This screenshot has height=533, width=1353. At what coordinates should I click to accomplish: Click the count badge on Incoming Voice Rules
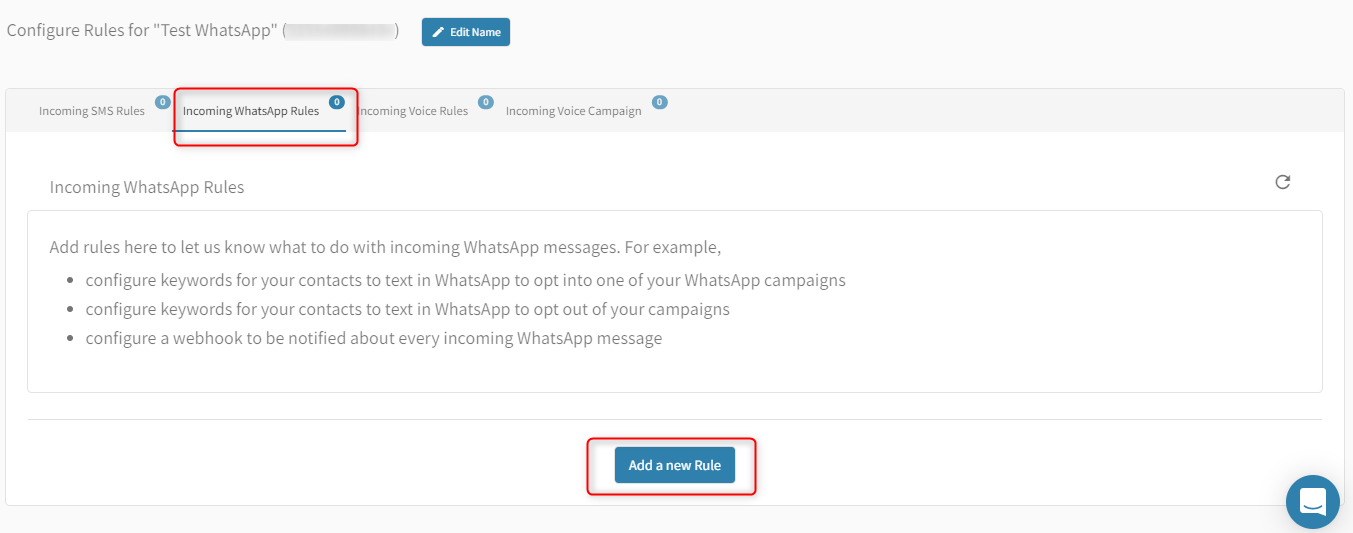tap(485, 102)
